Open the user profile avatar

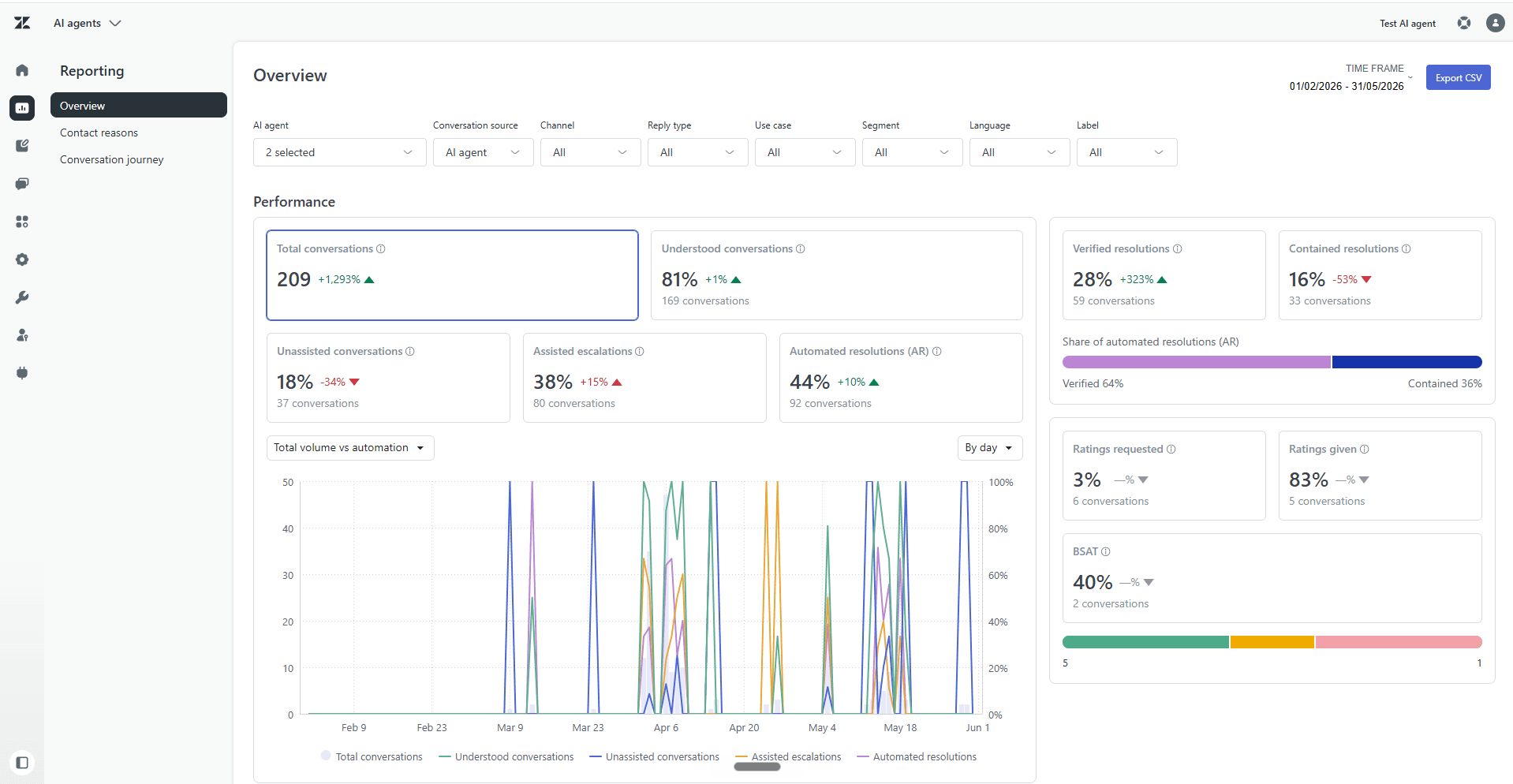point(1495,23)
